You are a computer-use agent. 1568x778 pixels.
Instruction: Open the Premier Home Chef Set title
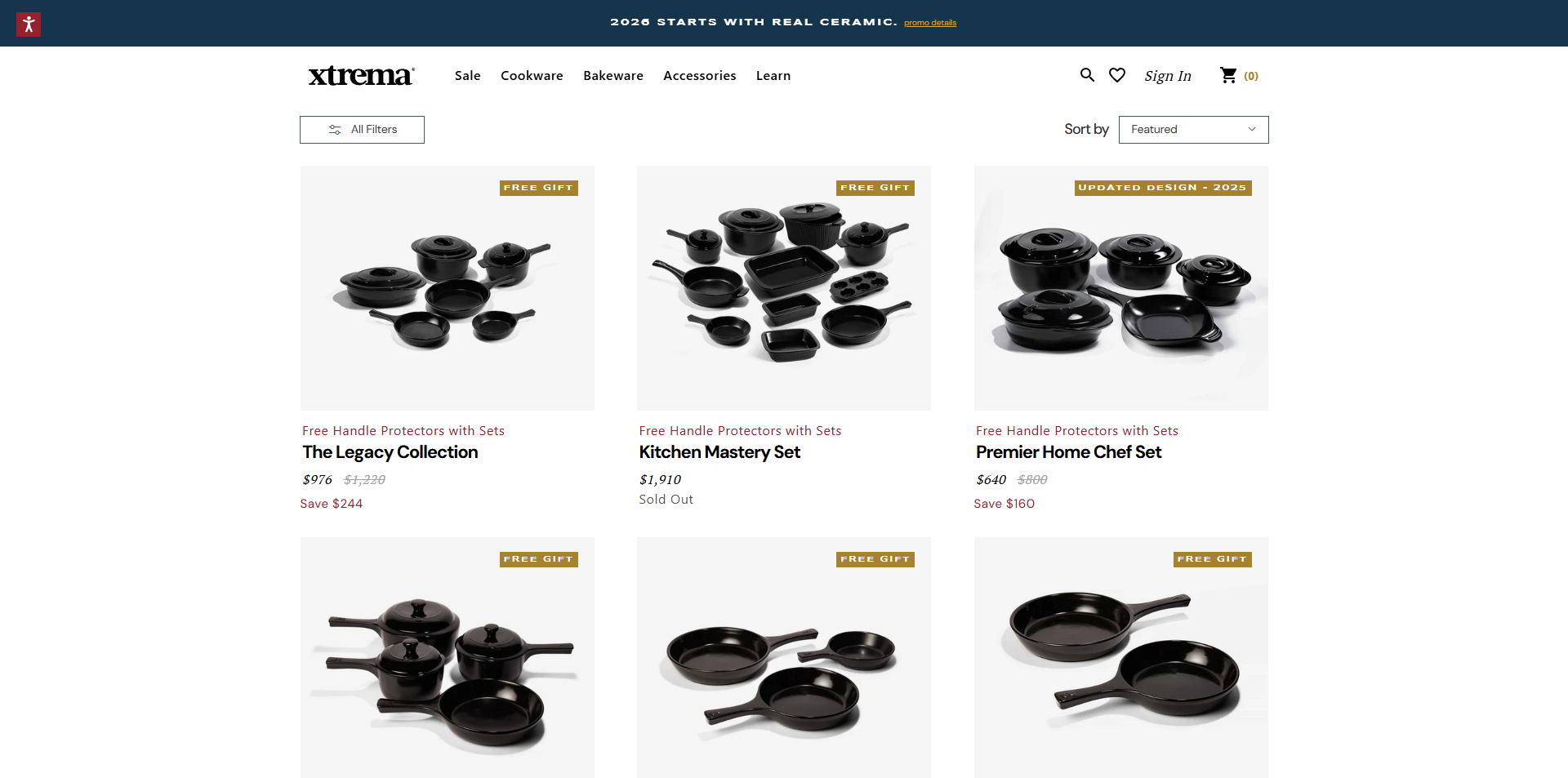pyautogui.click(x=1068, y=452)
